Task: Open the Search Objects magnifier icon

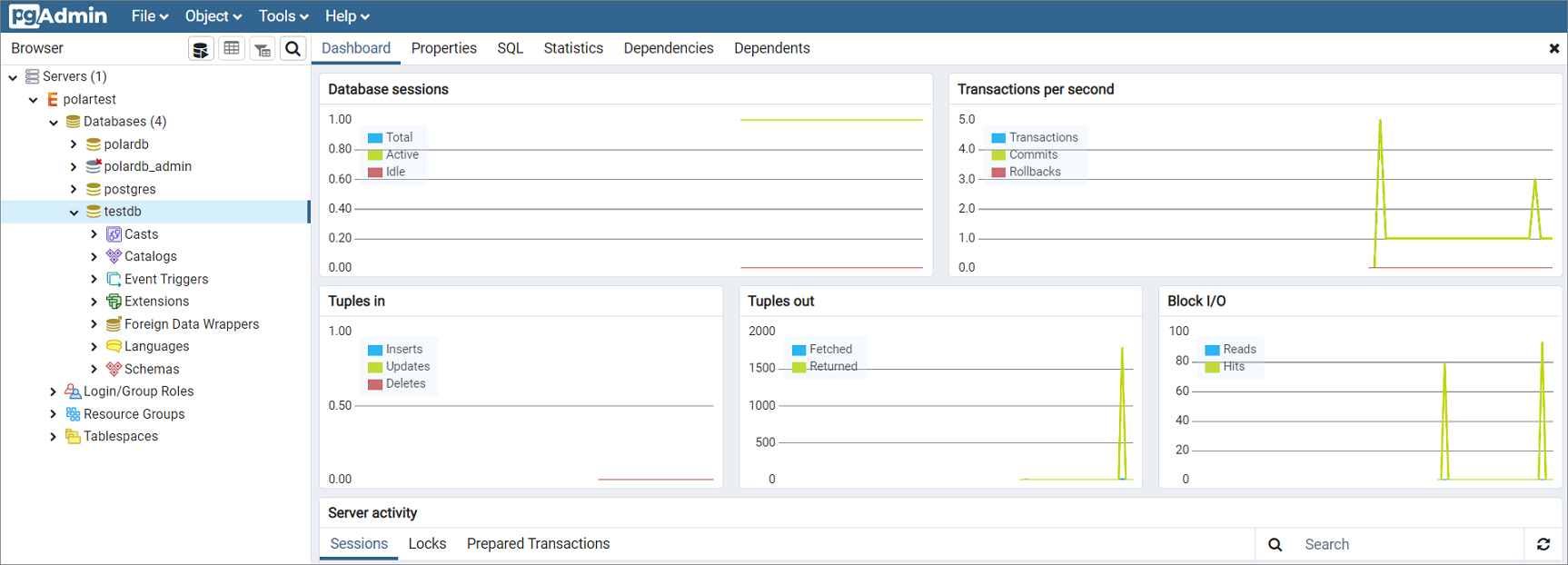Action: point(293,49)
